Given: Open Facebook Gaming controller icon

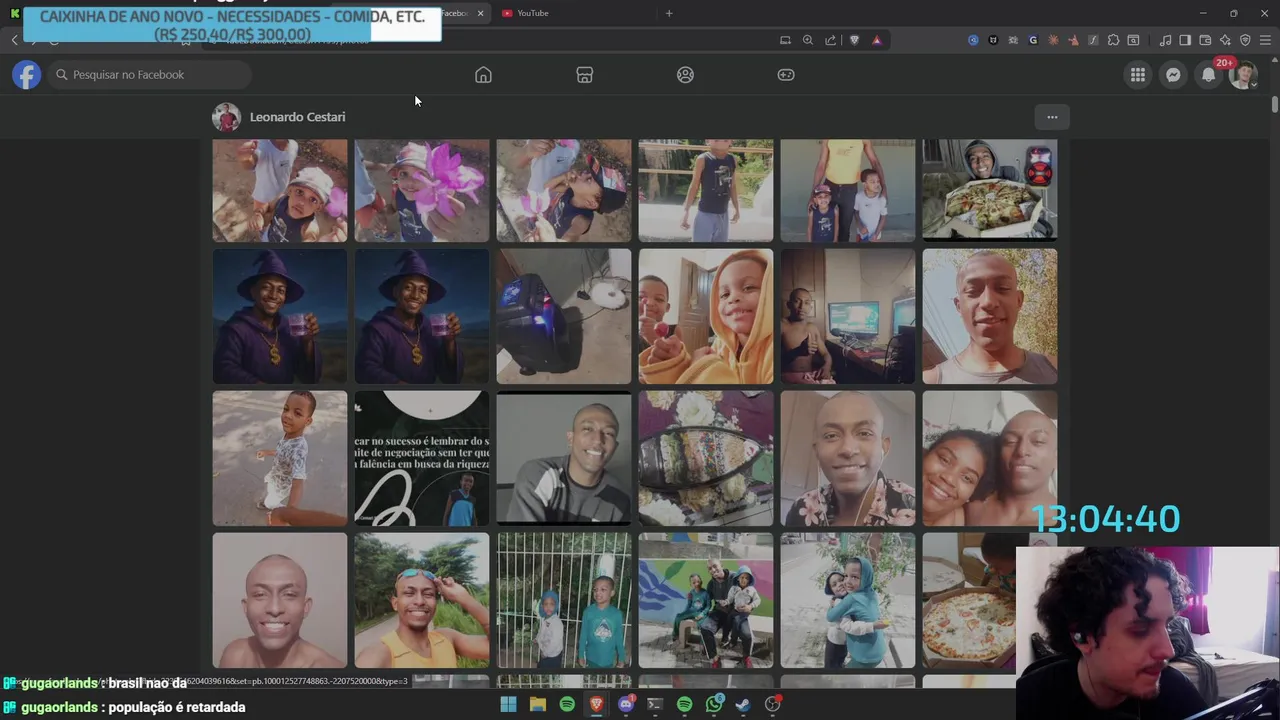Looking at the screenshot, I should click(786, 75).
